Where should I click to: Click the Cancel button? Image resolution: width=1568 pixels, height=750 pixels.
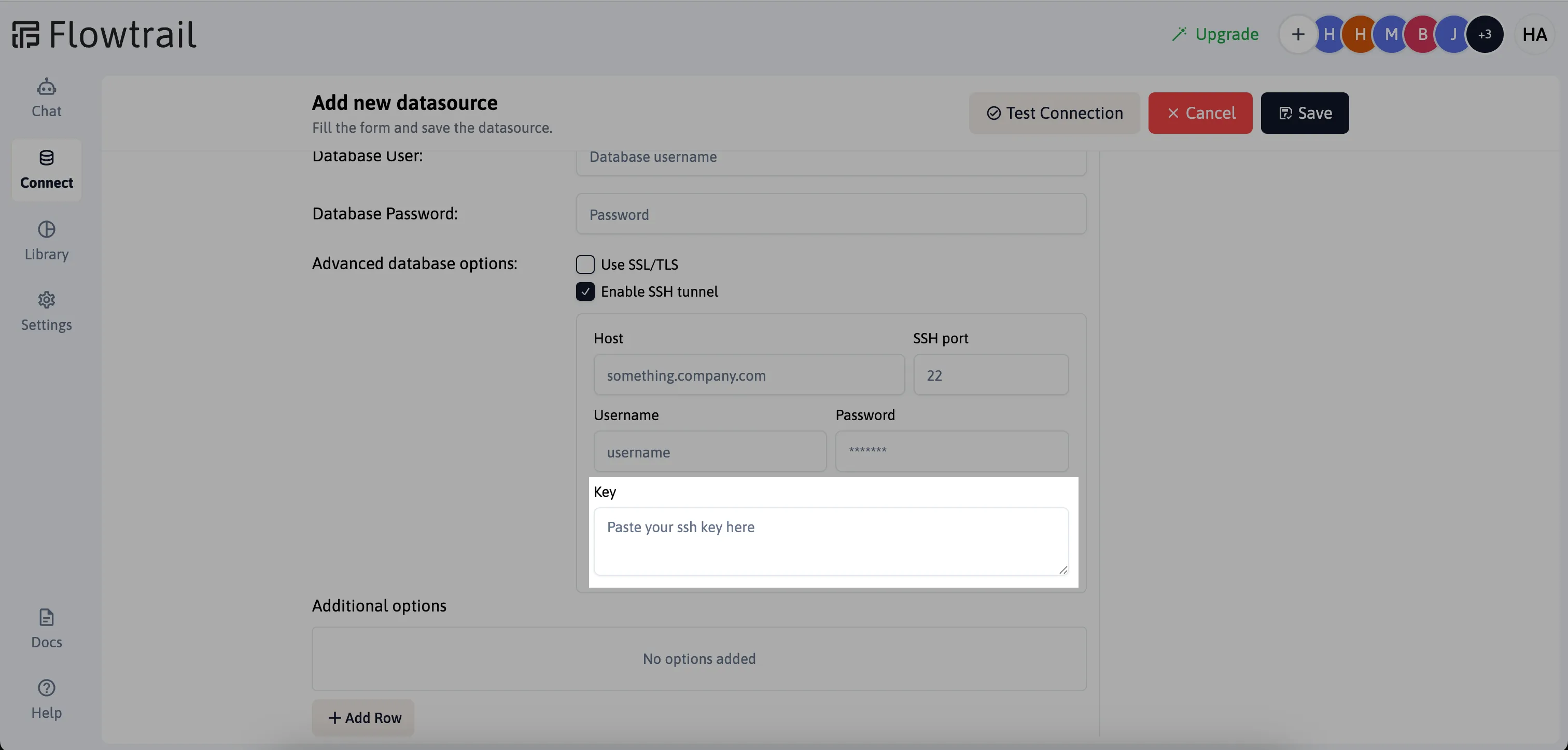pyautogui.click(x=1201, y=113)
